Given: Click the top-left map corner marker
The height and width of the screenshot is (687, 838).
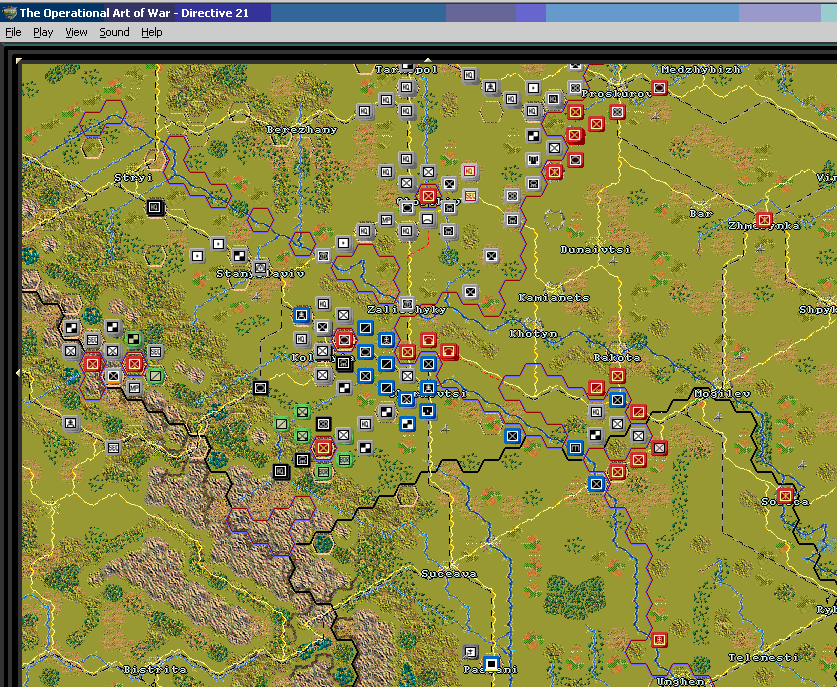Looking at the screenshot, I should click(19, 60).
